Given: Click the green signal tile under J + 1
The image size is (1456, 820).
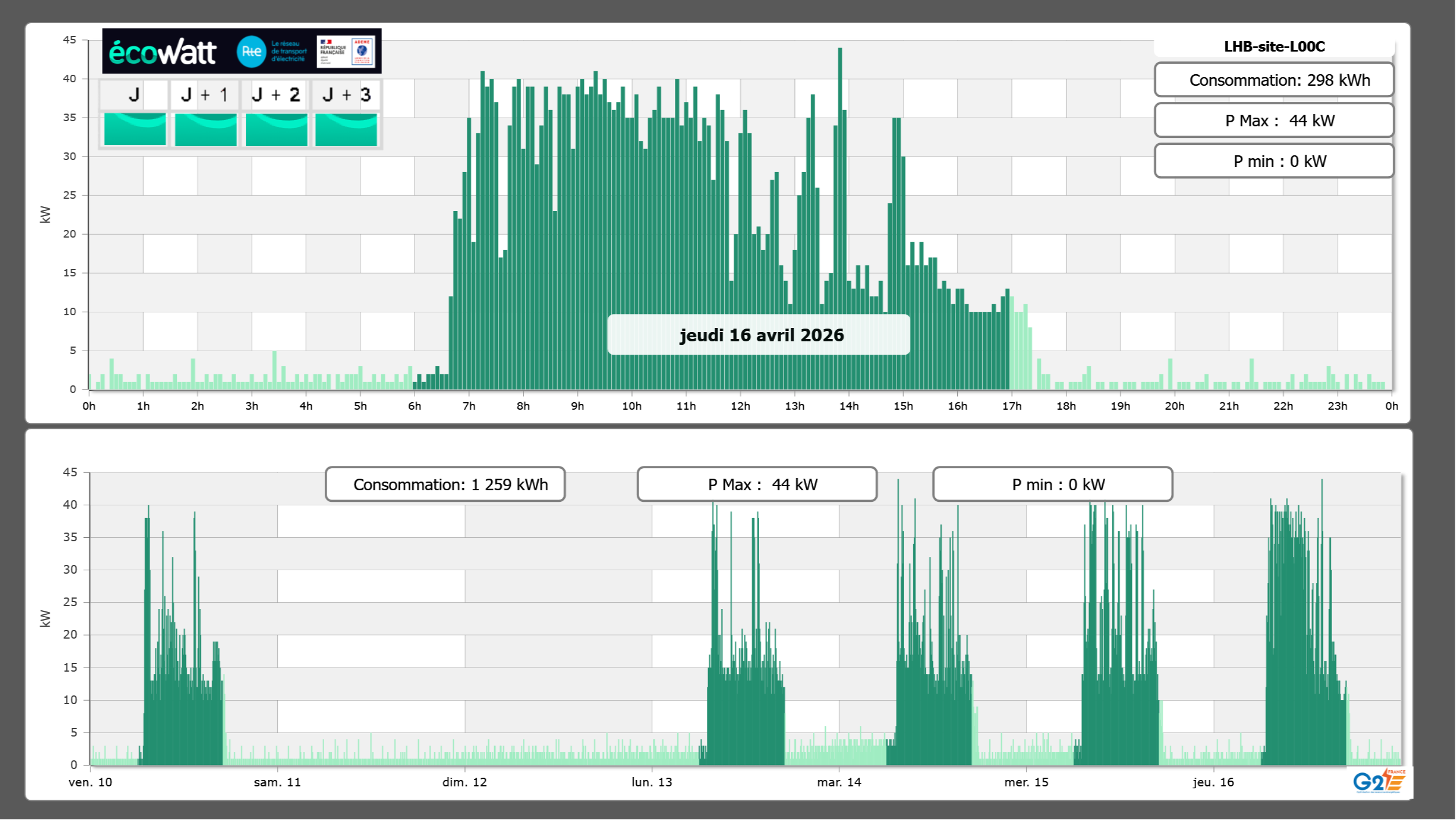Looking at the screenshot, I should [206, 129].
